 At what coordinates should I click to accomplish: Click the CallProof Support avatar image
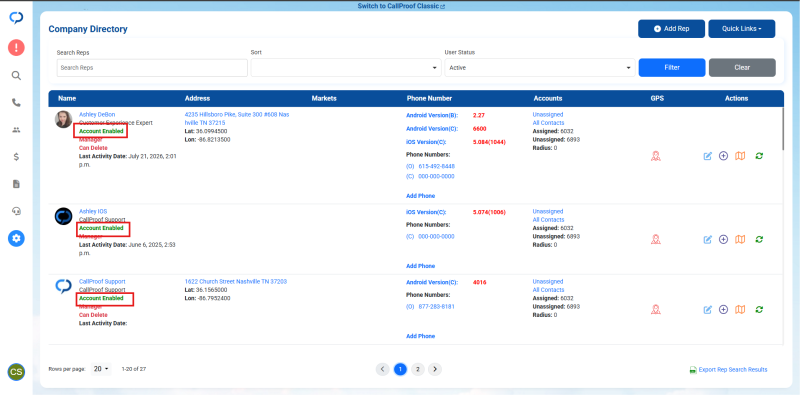tap(63, 286)
